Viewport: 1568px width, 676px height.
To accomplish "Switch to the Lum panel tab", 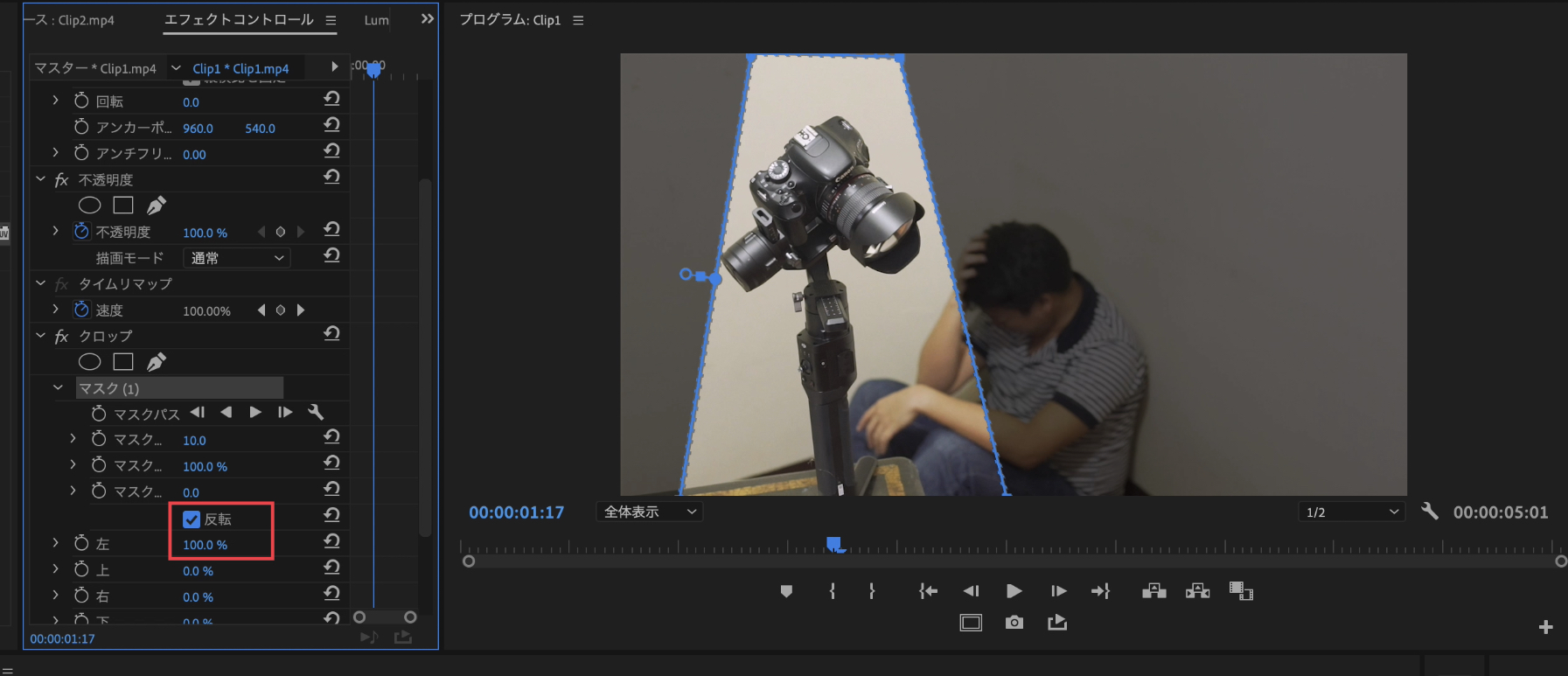I will click(x=376, y=20).
